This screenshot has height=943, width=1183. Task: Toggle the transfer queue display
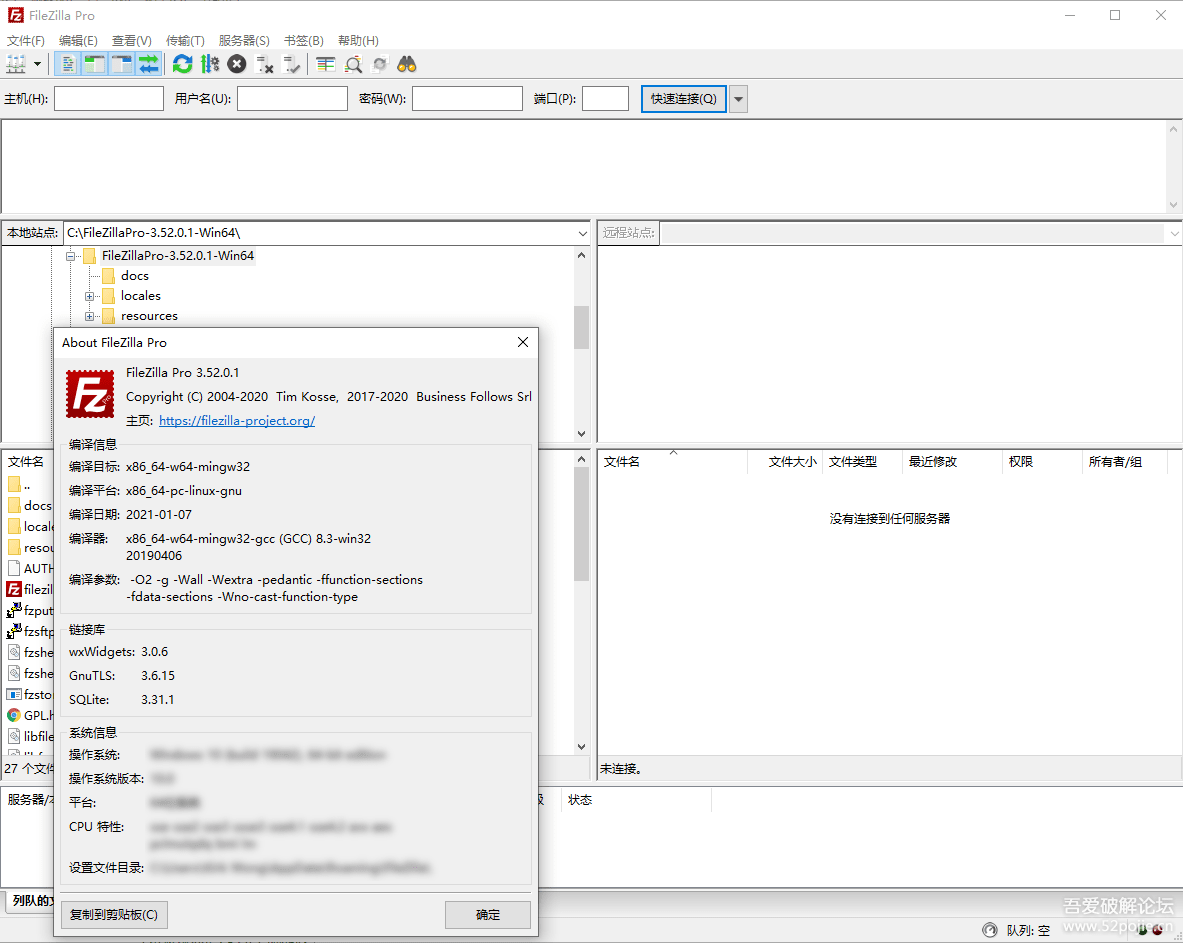149,64
